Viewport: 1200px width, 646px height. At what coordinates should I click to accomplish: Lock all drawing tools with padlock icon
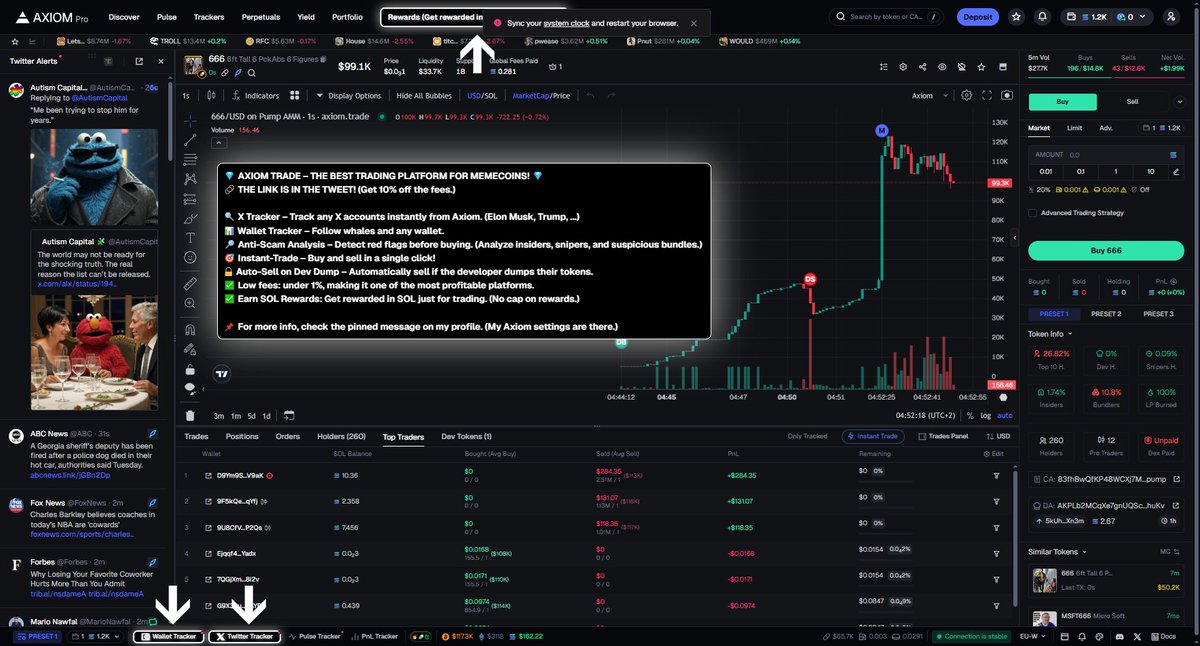pyautogui.click(x=190, y=368)
